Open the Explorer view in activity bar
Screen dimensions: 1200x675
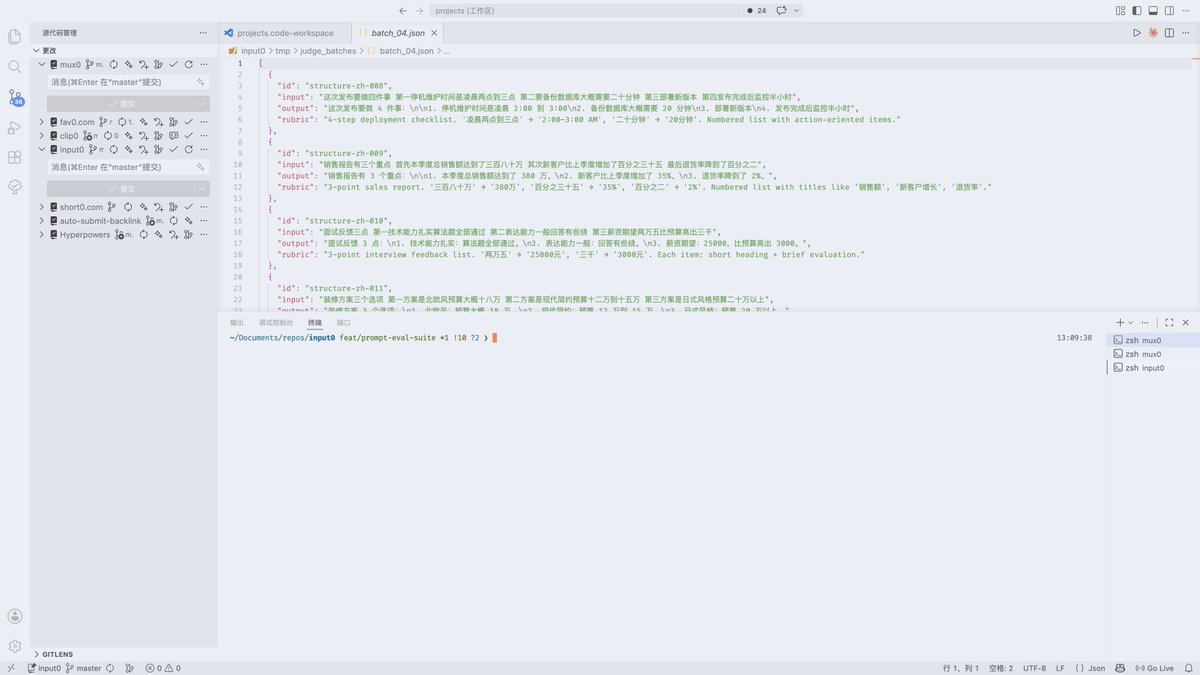(15, 37)
